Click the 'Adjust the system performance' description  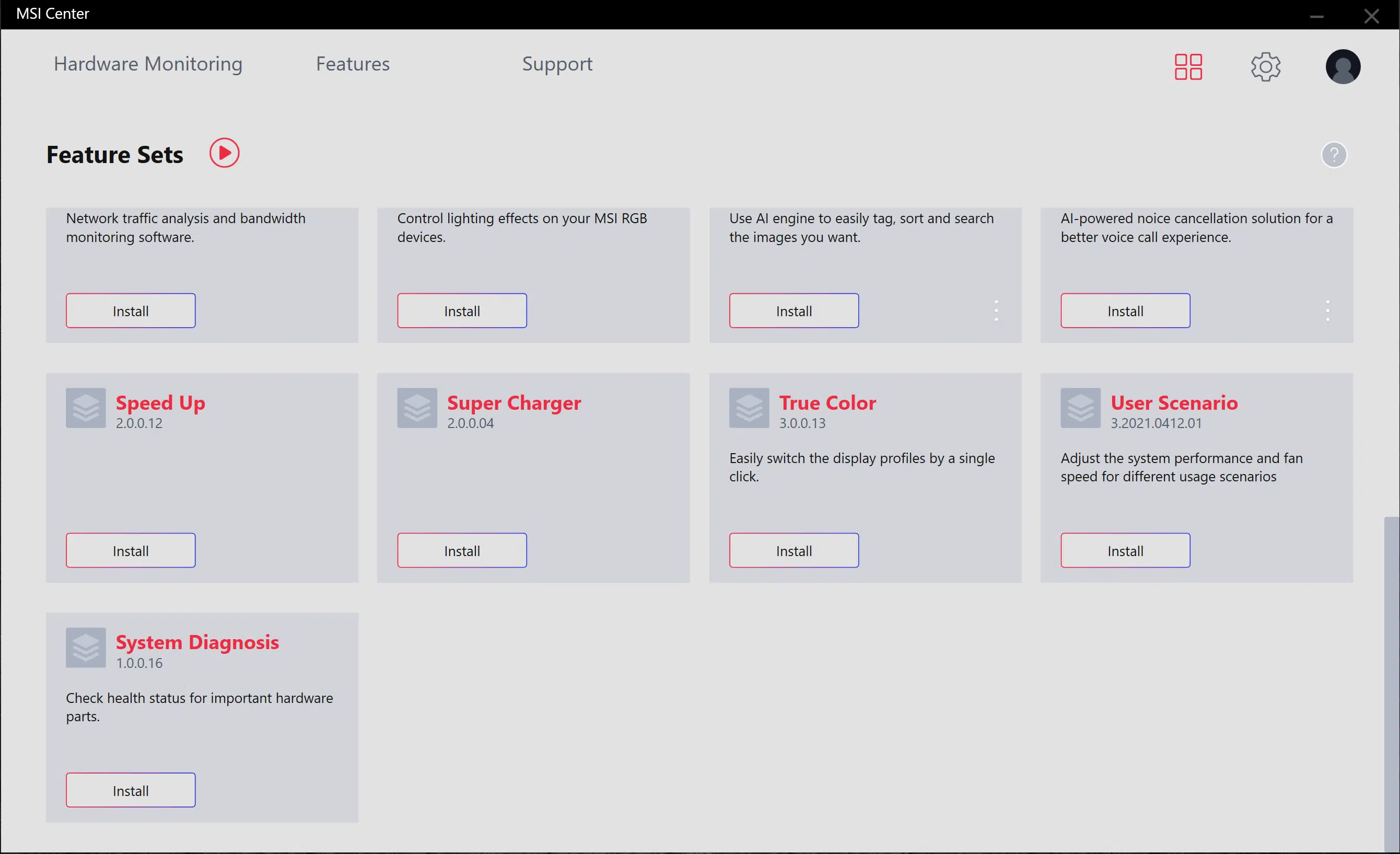[1181, 467]
